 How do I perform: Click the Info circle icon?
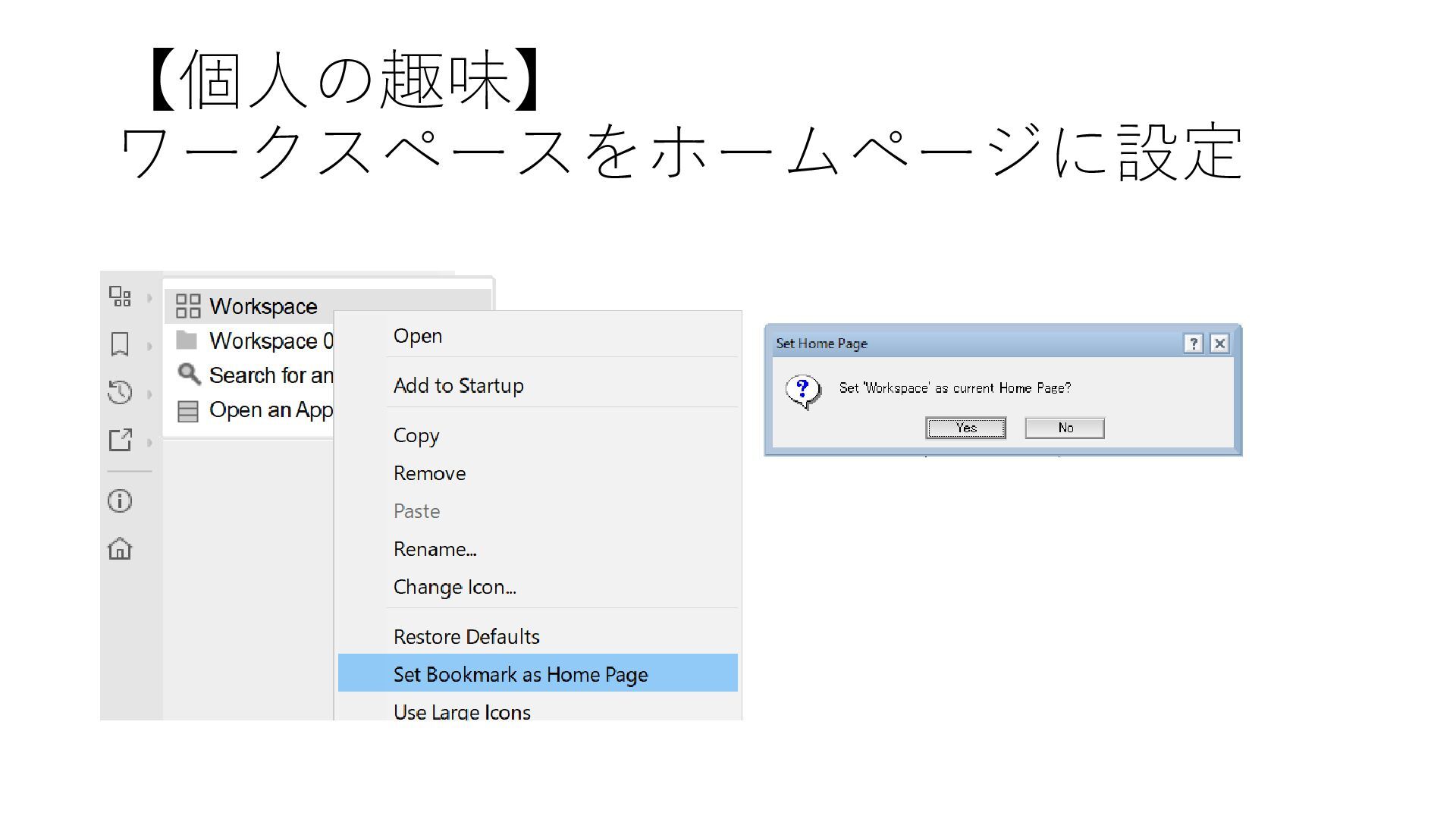click(x=120, y=500)
